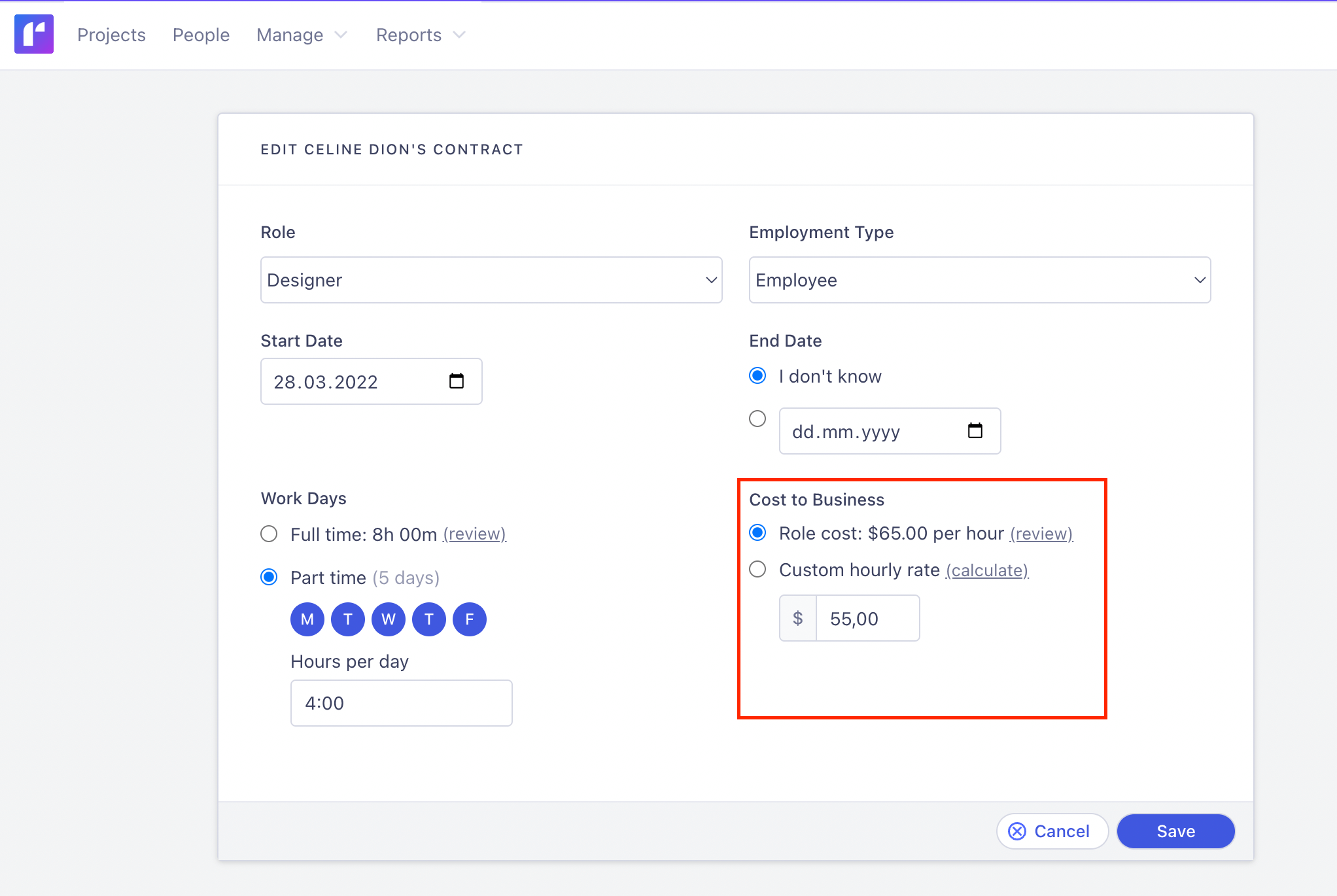Expand the Manage menu

coord(302,35)
